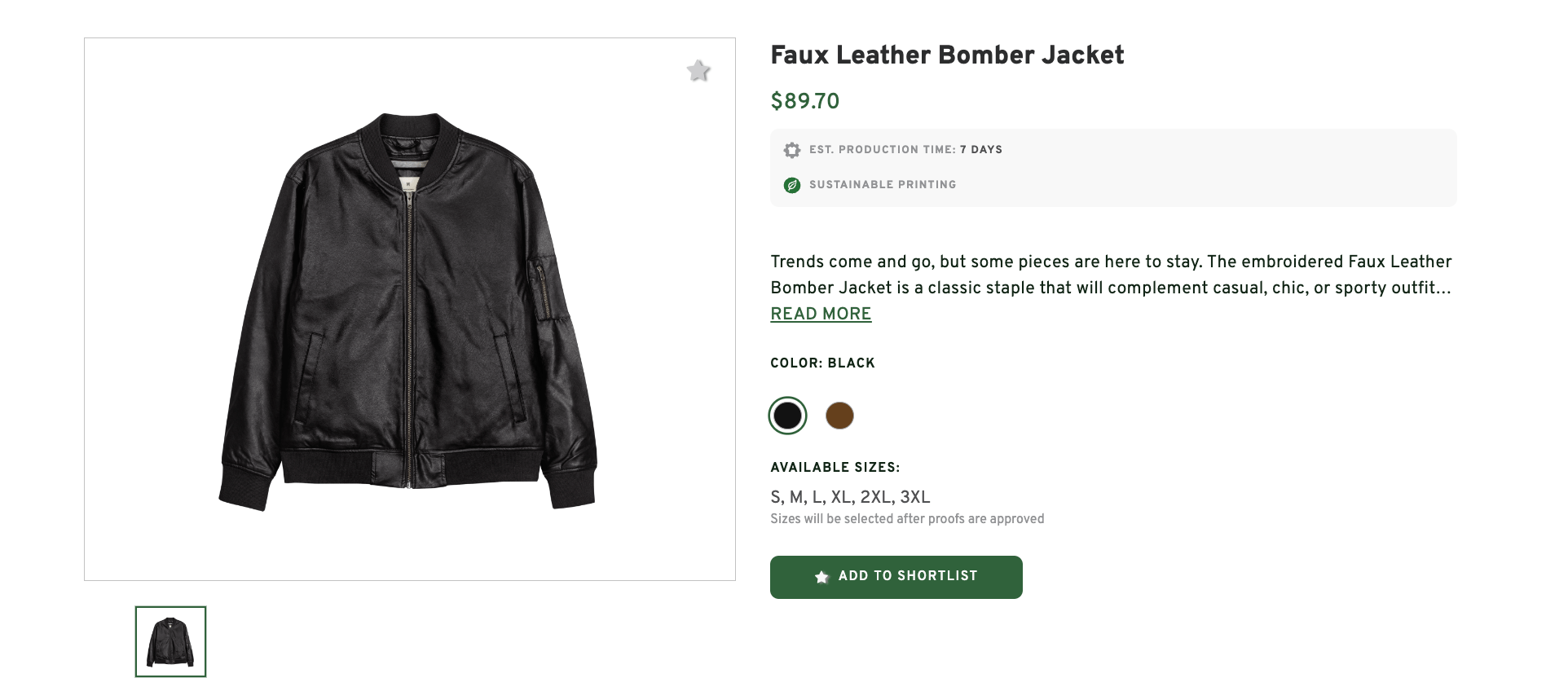The image size is (1568, 691).
Task: Click the COLOR: BLACK label
Action: pyautogui.click(x=822, y=363)
